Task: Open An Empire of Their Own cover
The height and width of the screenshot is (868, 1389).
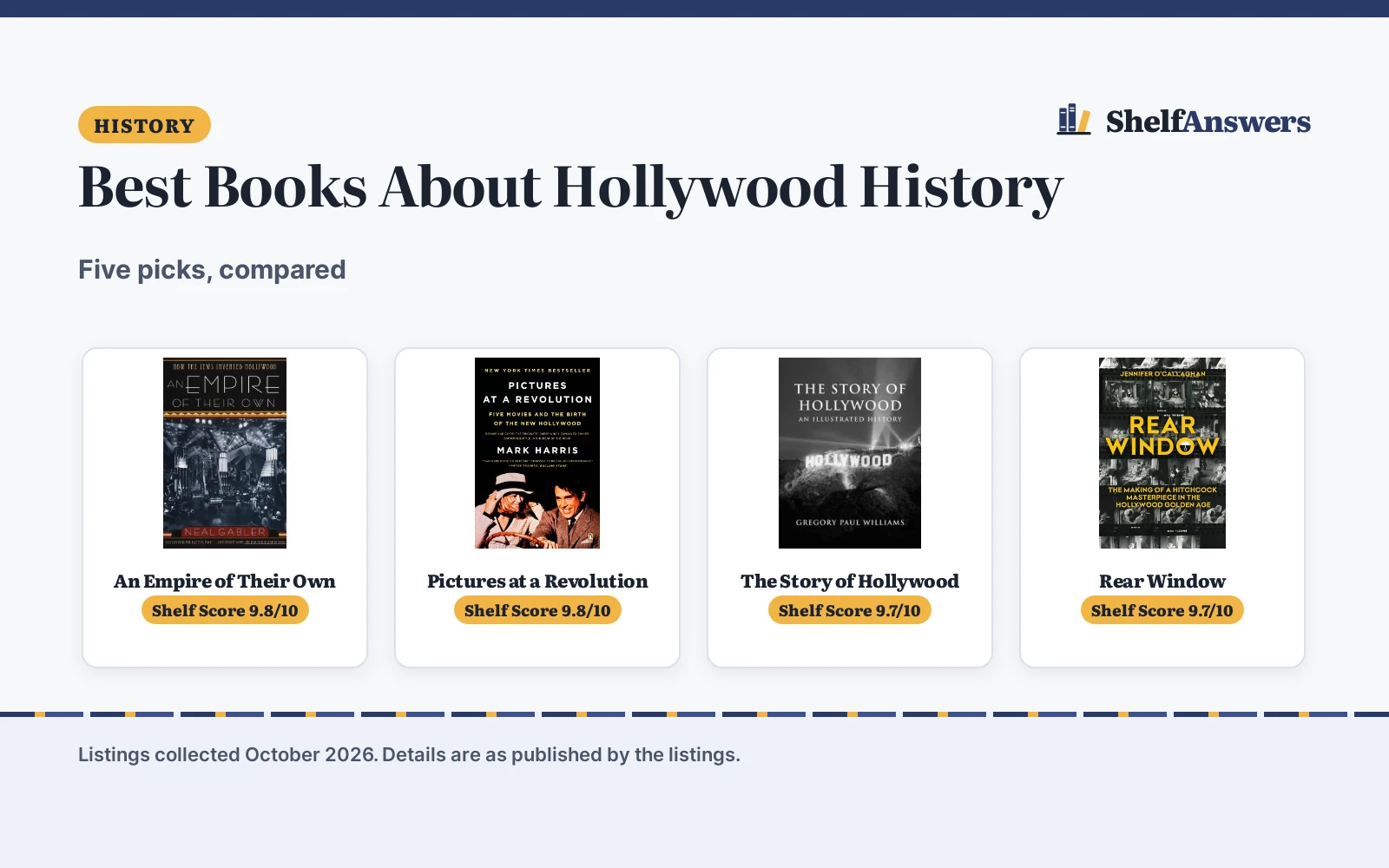Action: point(225,453)
